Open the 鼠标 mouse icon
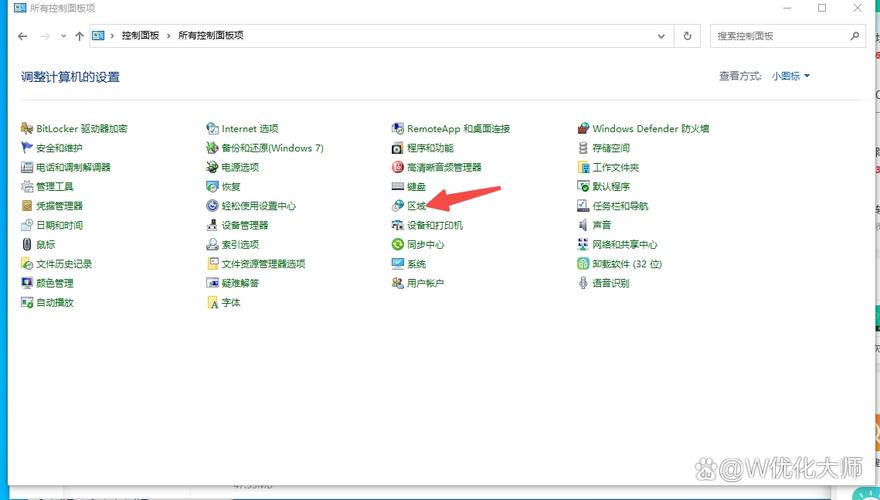This screenshot has height=500, width=880. tap(27, 245)
